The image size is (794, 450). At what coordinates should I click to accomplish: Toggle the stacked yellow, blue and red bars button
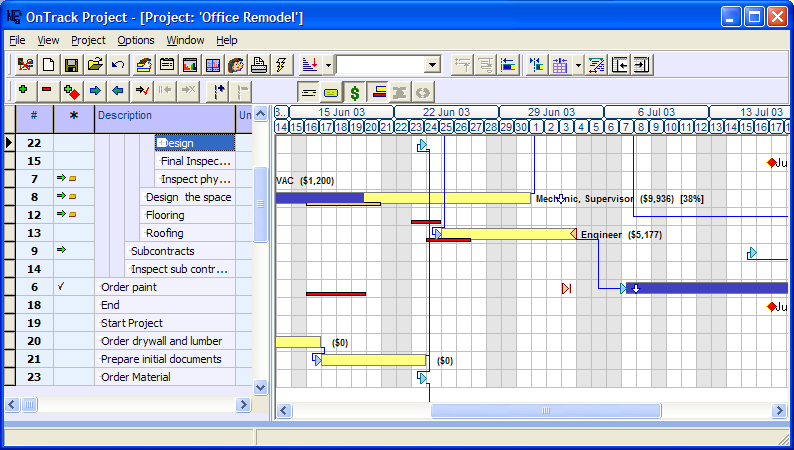tap(378, 92)
